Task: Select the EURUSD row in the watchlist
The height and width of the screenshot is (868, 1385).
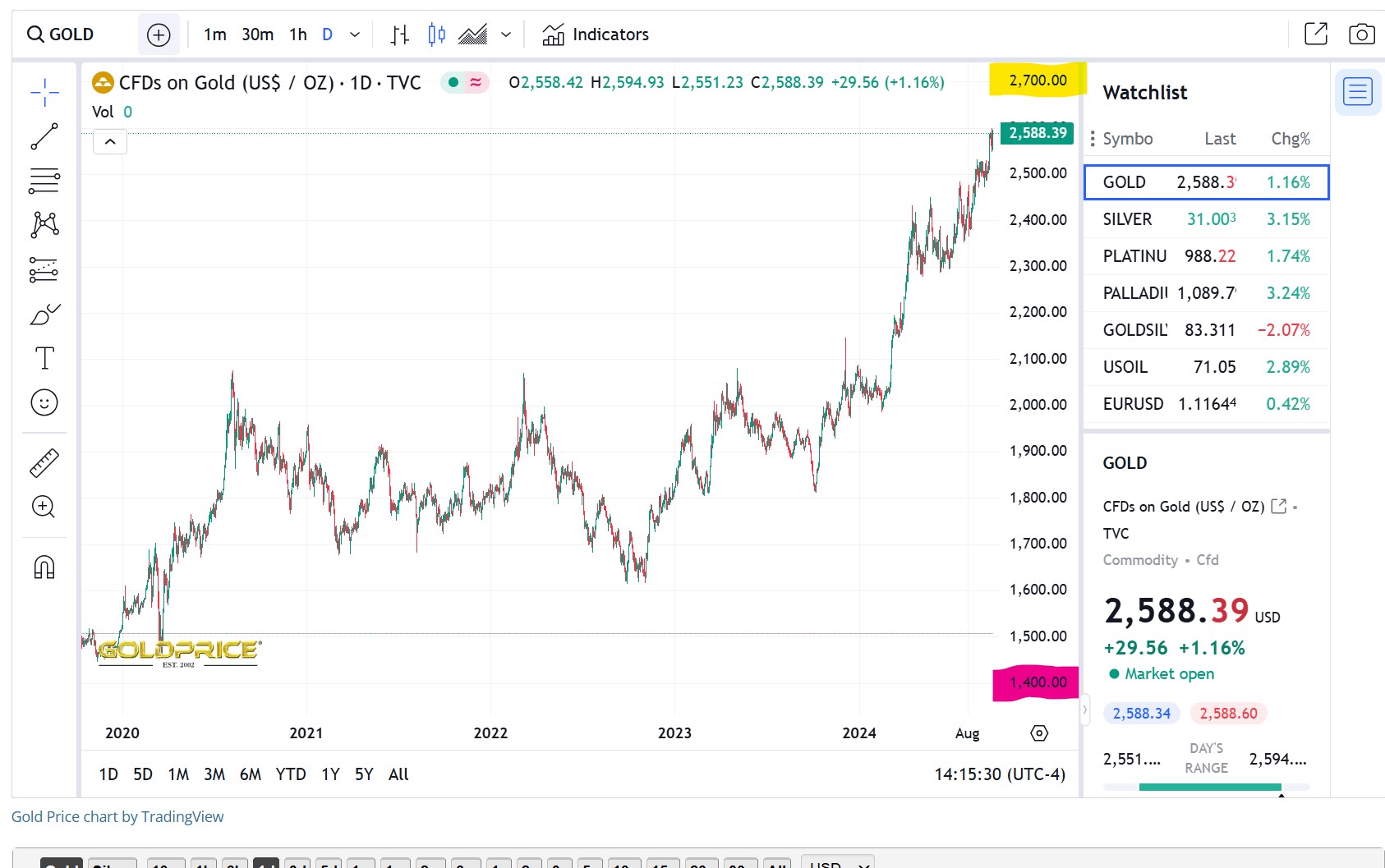Action: tap(1206, 404)
